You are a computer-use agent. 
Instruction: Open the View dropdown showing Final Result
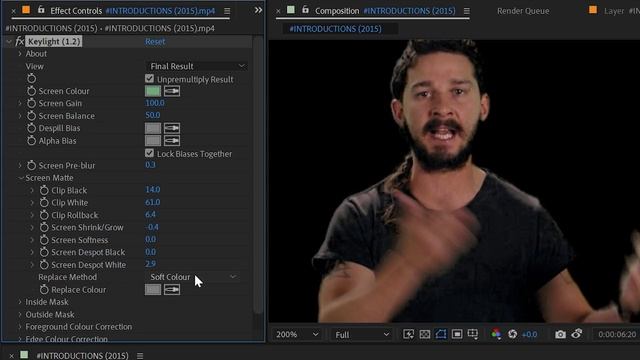click(197, 66)
